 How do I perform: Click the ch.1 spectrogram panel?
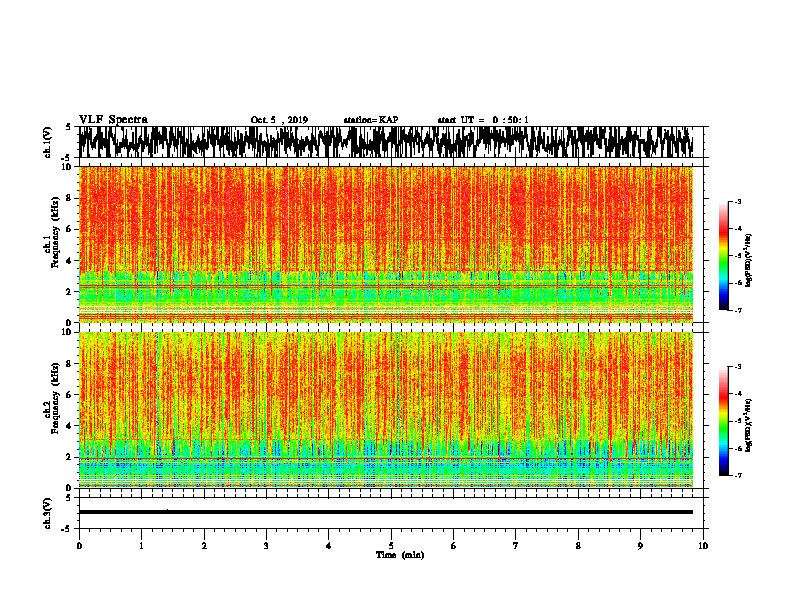pyautogui.click(x=386, y=244)
